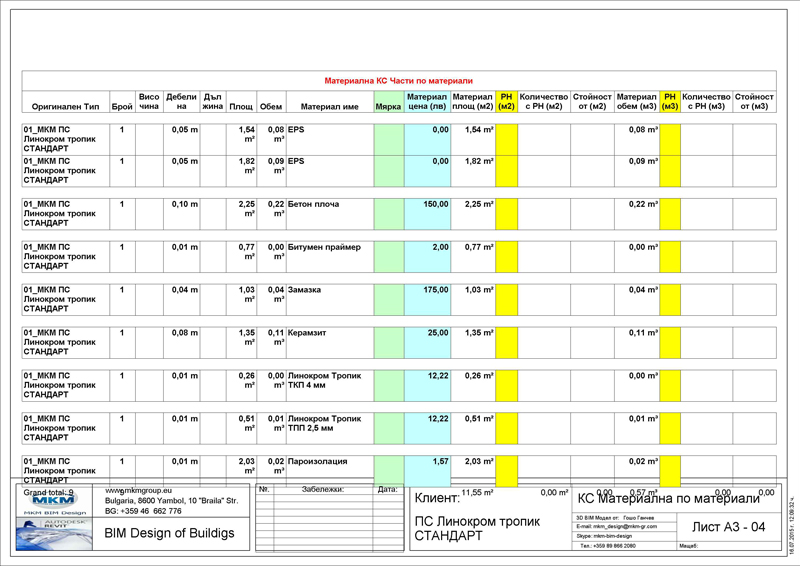The image size is (800, 566).
Task: Click the green 'Мярка' header cell
Action: 388,102
